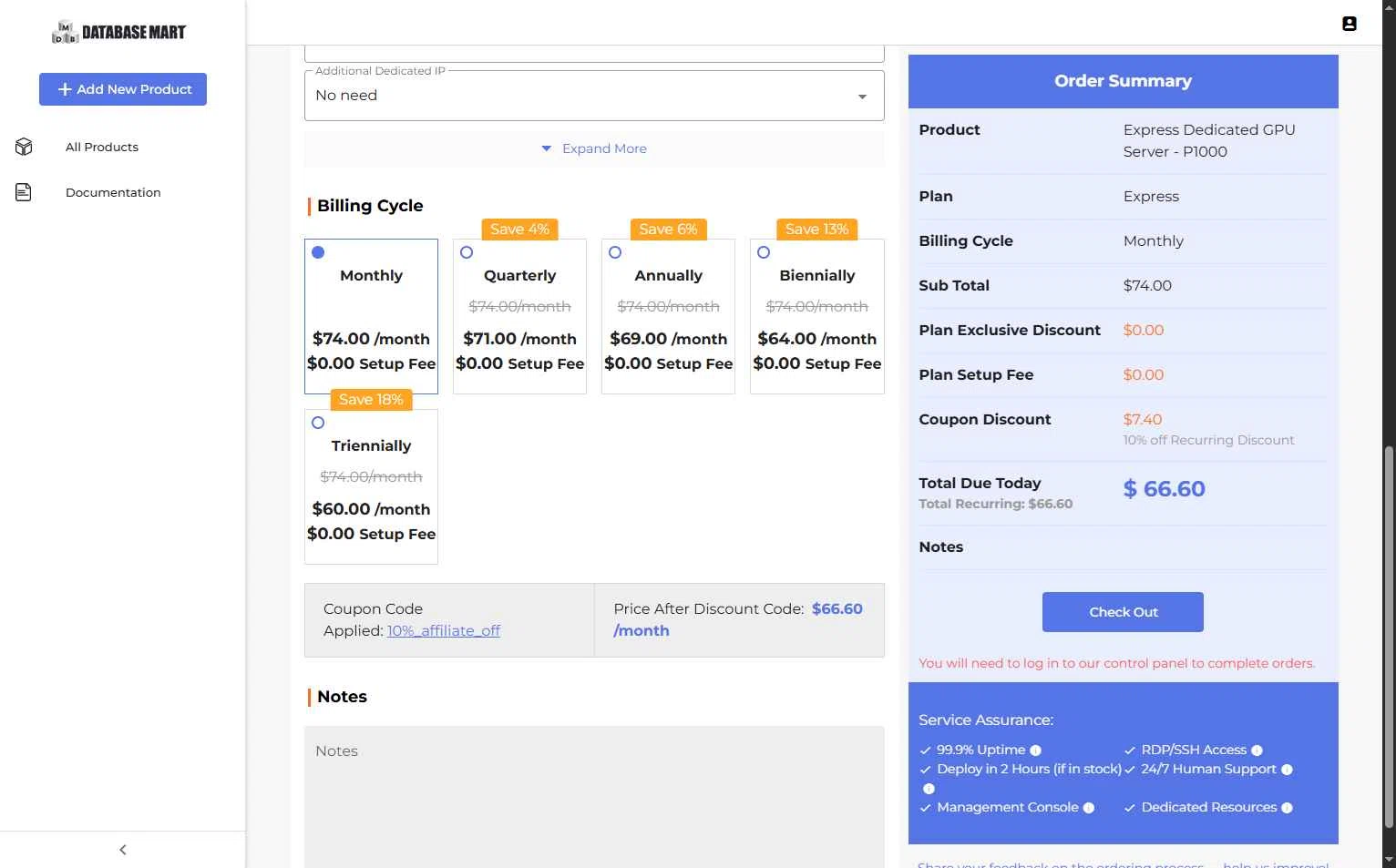Click the Check Out button
Image resolution: width=1396 pixels, height=868 pixels.
(x=1123, y=612)
